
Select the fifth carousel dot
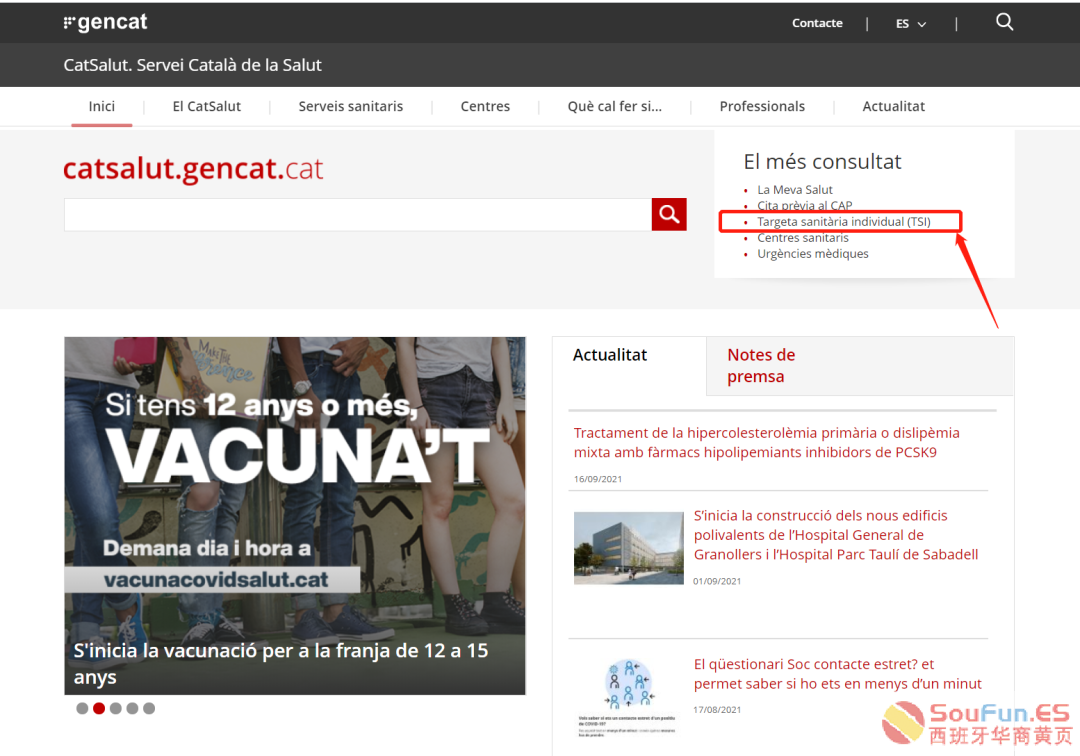pos(149,708)
